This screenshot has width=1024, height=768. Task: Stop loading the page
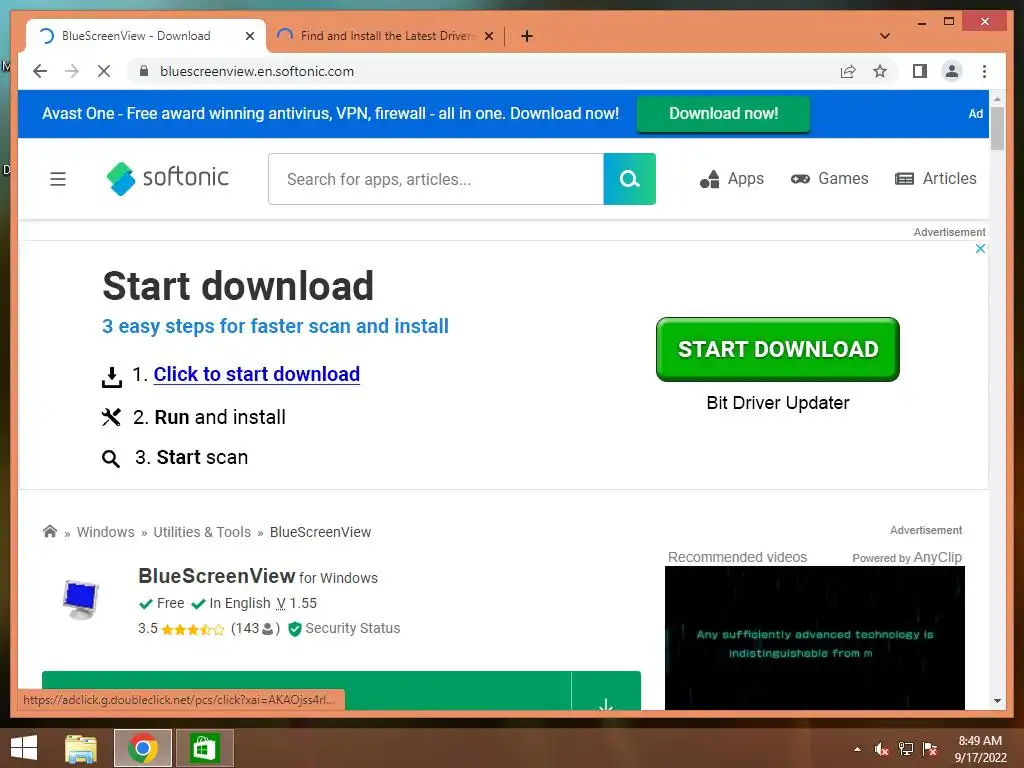tap(104, 71)
